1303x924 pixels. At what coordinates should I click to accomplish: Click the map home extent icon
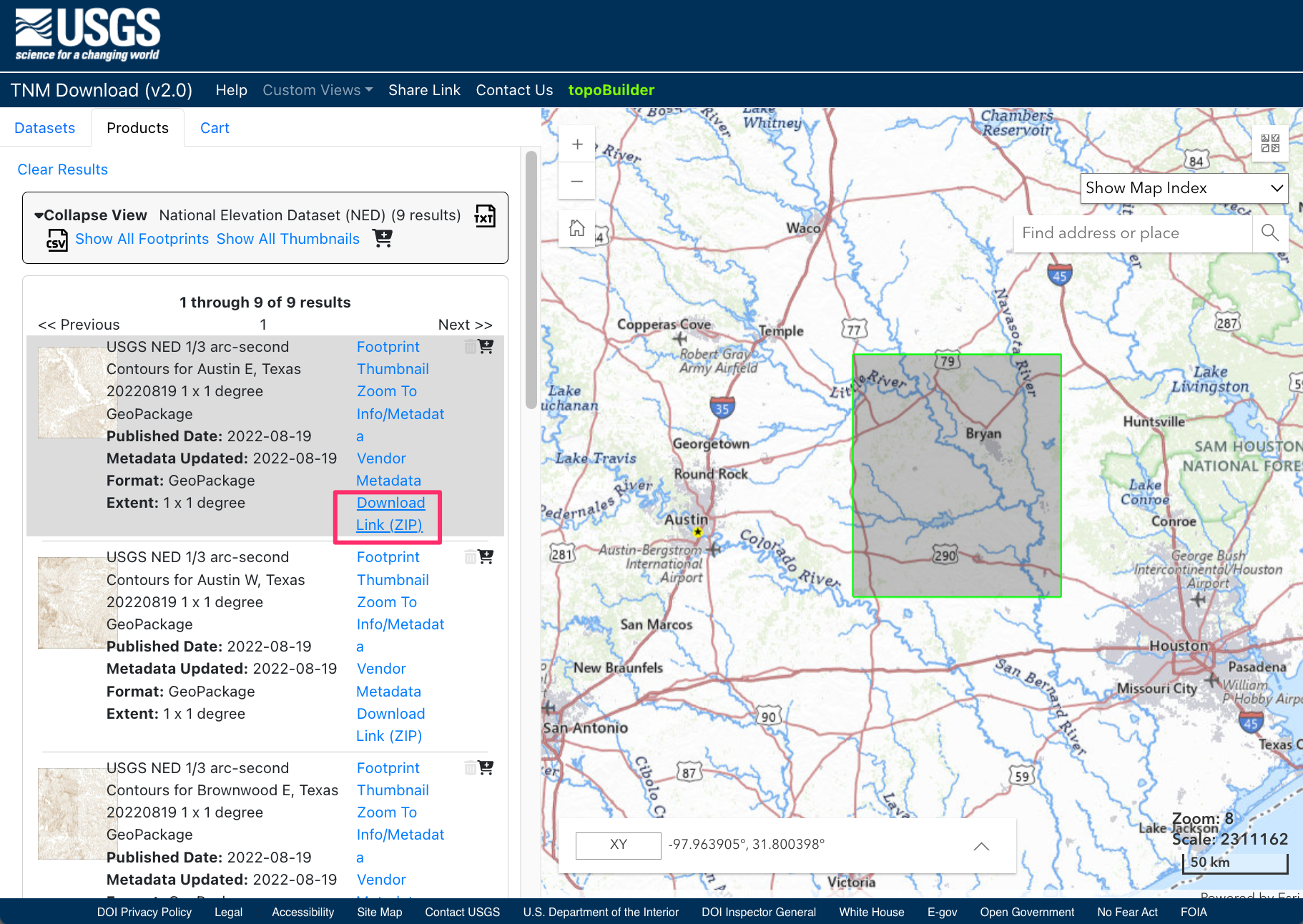(x=577, y=229)
